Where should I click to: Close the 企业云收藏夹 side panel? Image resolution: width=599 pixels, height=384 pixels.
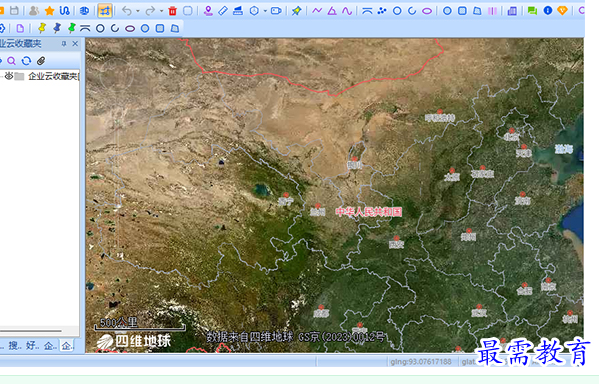point(75,44)
